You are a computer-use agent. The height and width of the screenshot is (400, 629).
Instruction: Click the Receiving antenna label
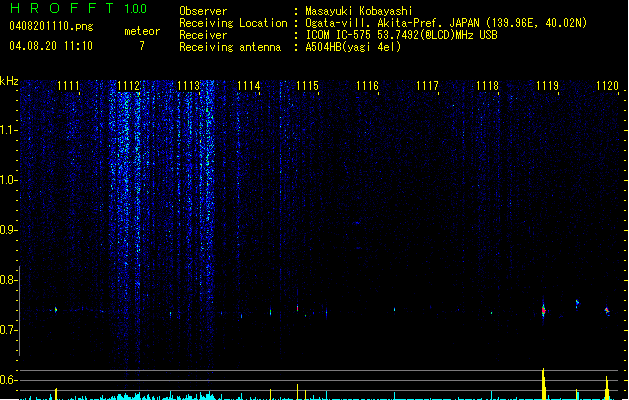coord(230,47)
